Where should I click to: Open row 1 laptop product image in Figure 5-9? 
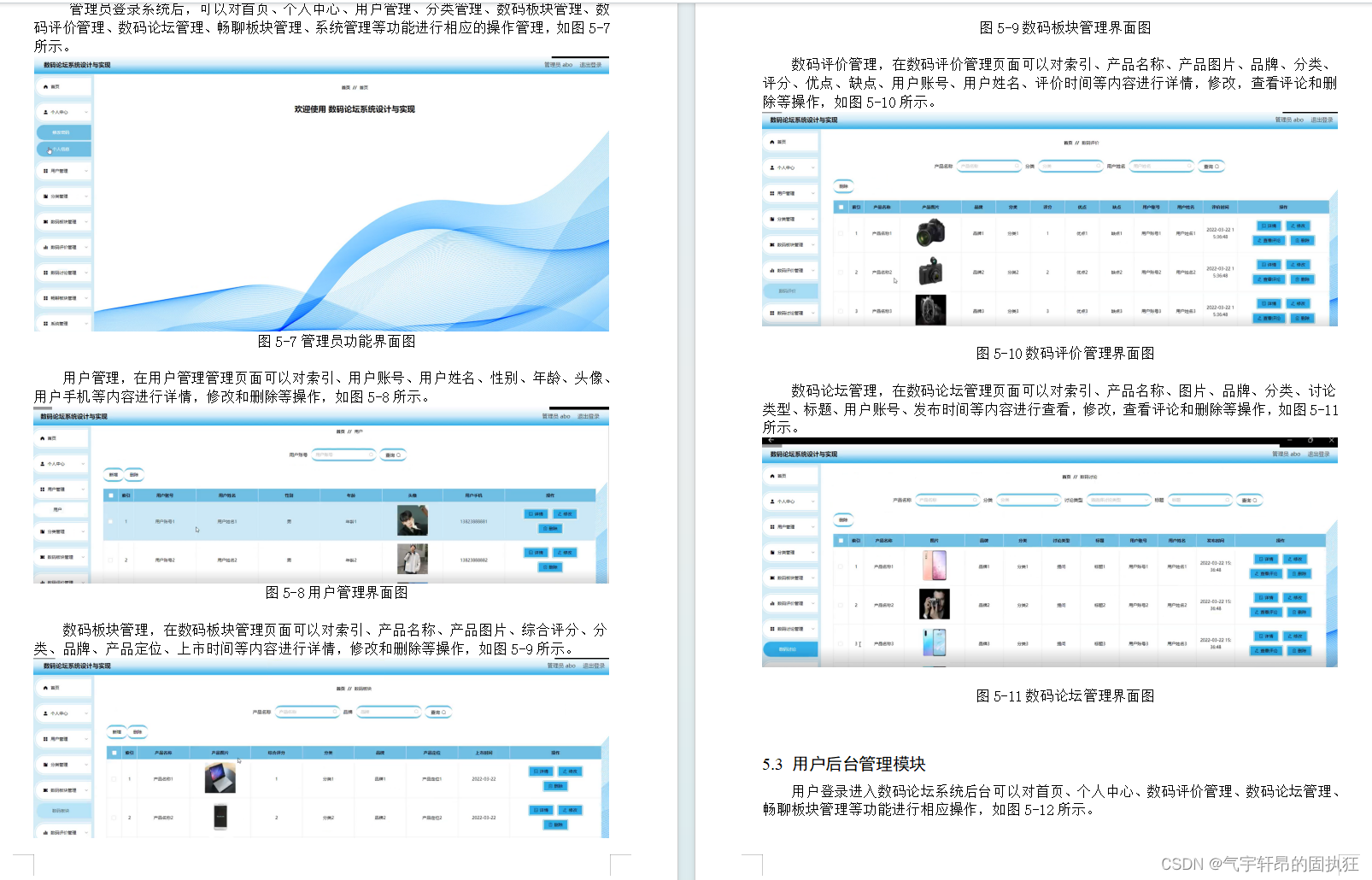pyautogui.click(x=220, y=778)
